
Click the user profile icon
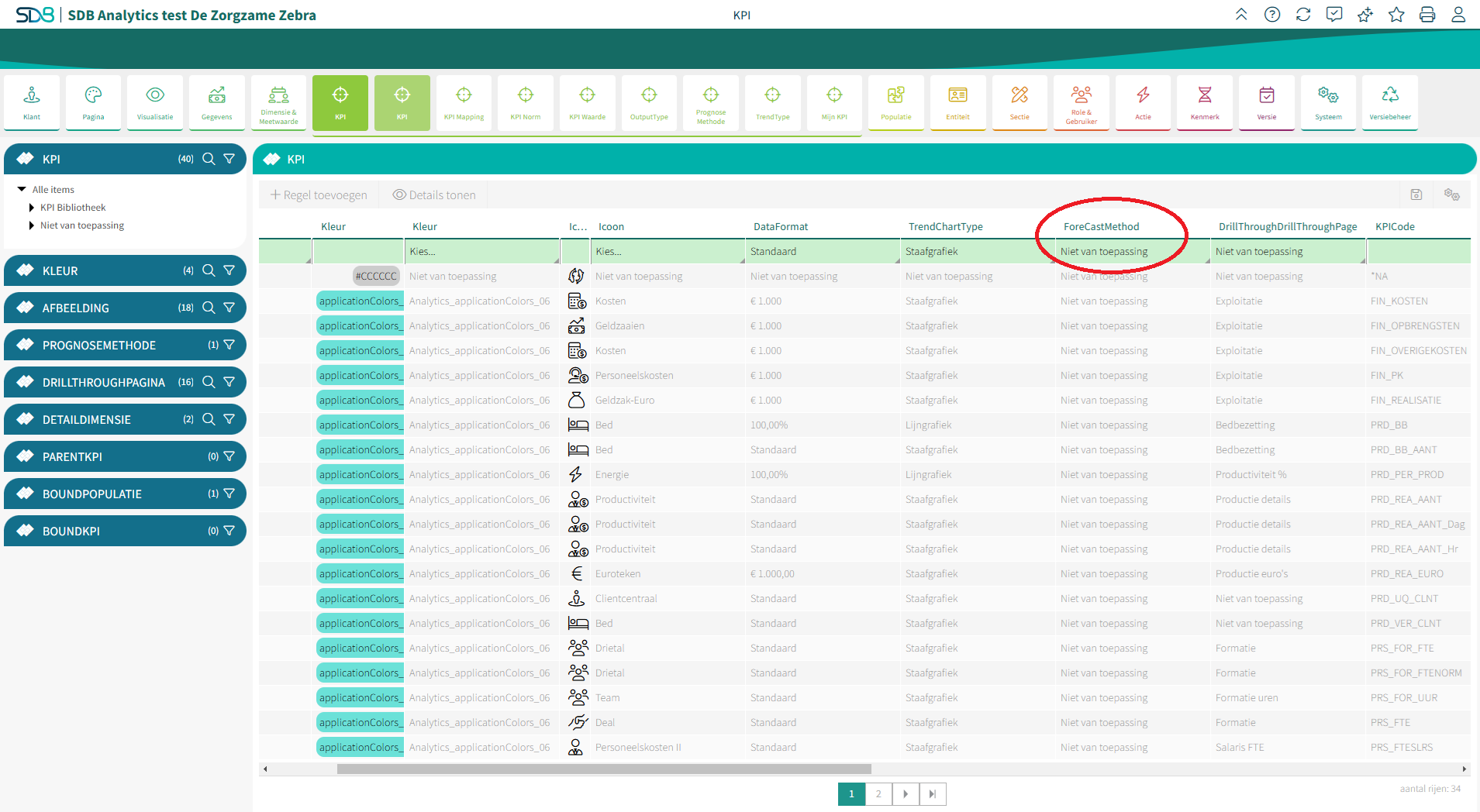(x=1458, y=15)
